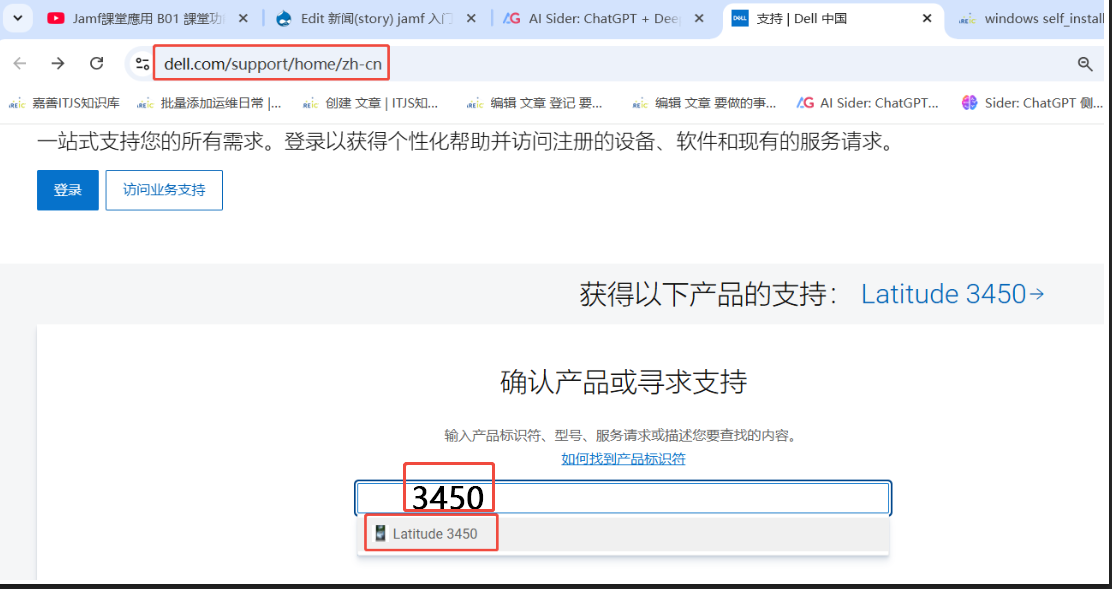This screenshot has height=589, width=1112.
Task: Click the Drupal favicon on the Edit 新闻 tab
Action: click(x=284, y=19)
